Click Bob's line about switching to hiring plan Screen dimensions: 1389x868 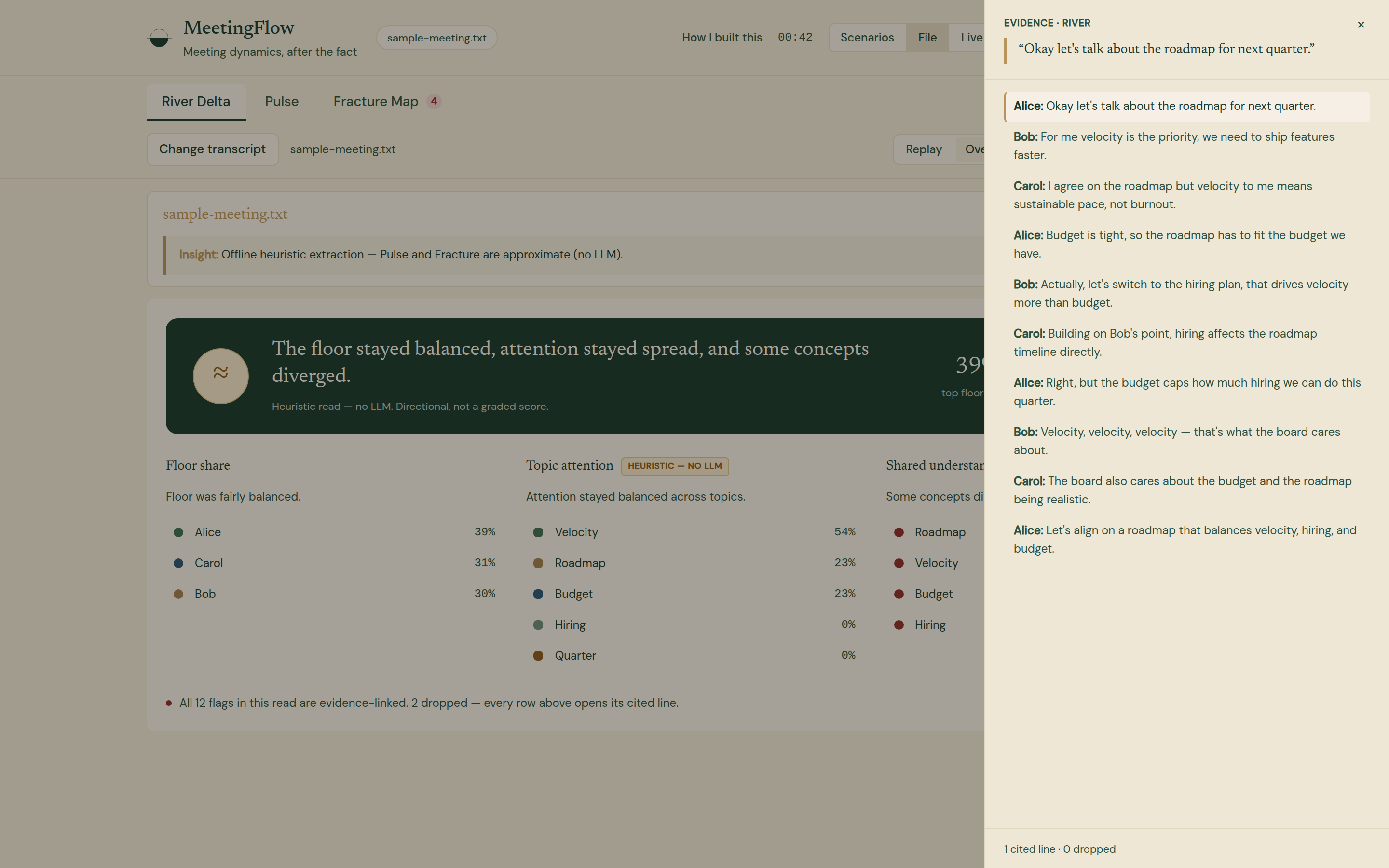click(x=1186, y=293)
